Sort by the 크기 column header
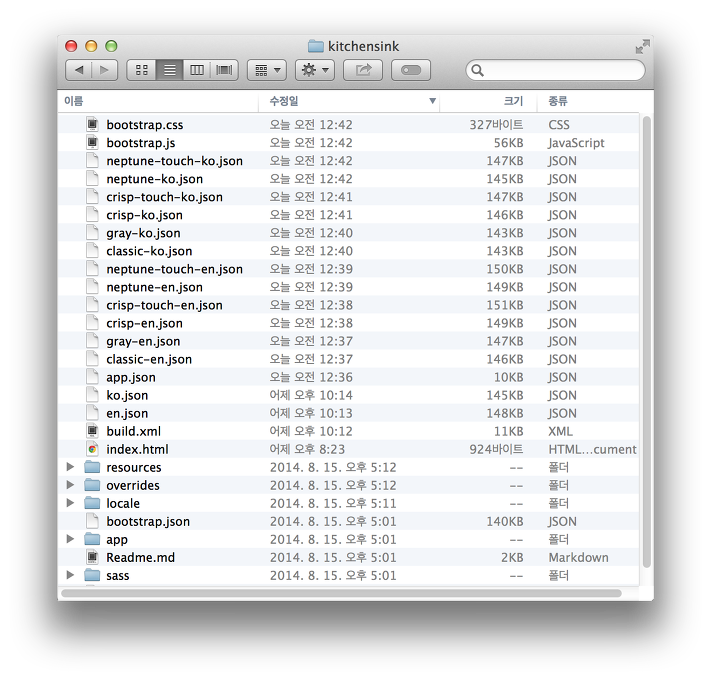The width and height of the screenshot is (711, 680). point(488,101)
